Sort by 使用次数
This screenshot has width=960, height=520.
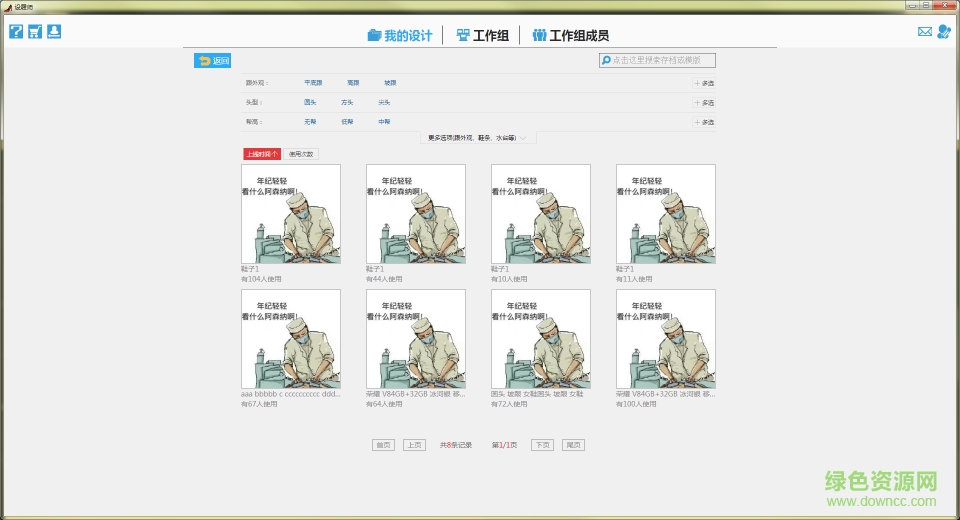point(301,154)
